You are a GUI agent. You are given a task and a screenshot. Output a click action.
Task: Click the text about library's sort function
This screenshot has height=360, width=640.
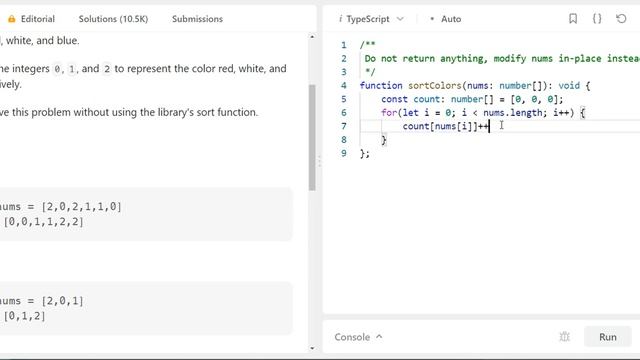(129, 112)
